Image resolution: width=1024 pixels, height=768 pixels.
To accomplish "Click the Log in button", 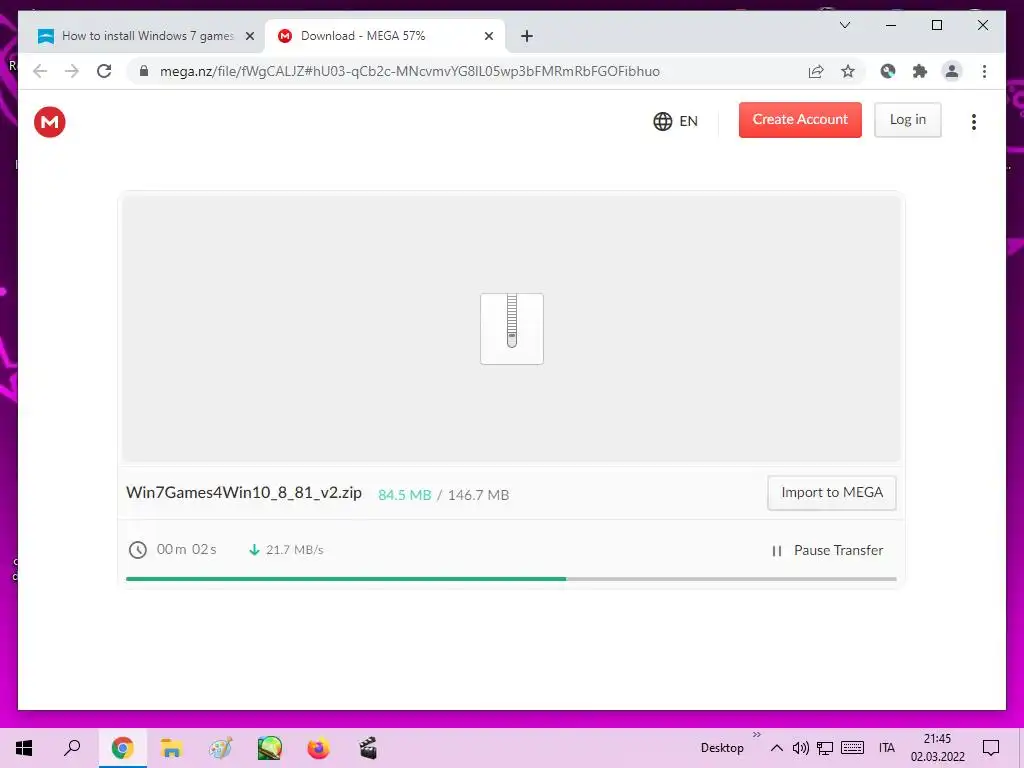I will pyautogui.click(x=908, y=120).
